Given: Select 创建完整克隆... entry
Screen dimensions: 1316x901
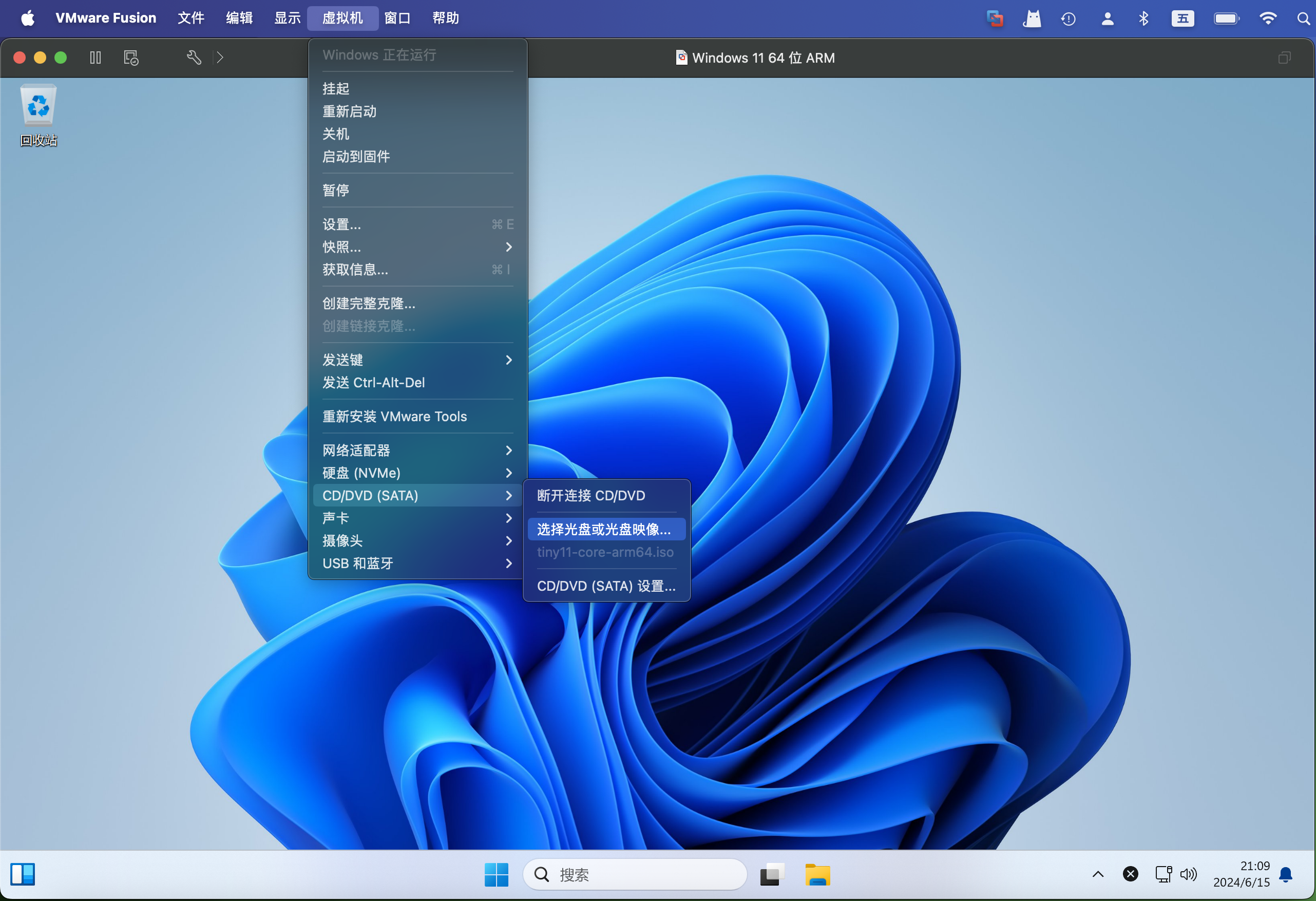Looking at the screenshot, I should 418,303.
